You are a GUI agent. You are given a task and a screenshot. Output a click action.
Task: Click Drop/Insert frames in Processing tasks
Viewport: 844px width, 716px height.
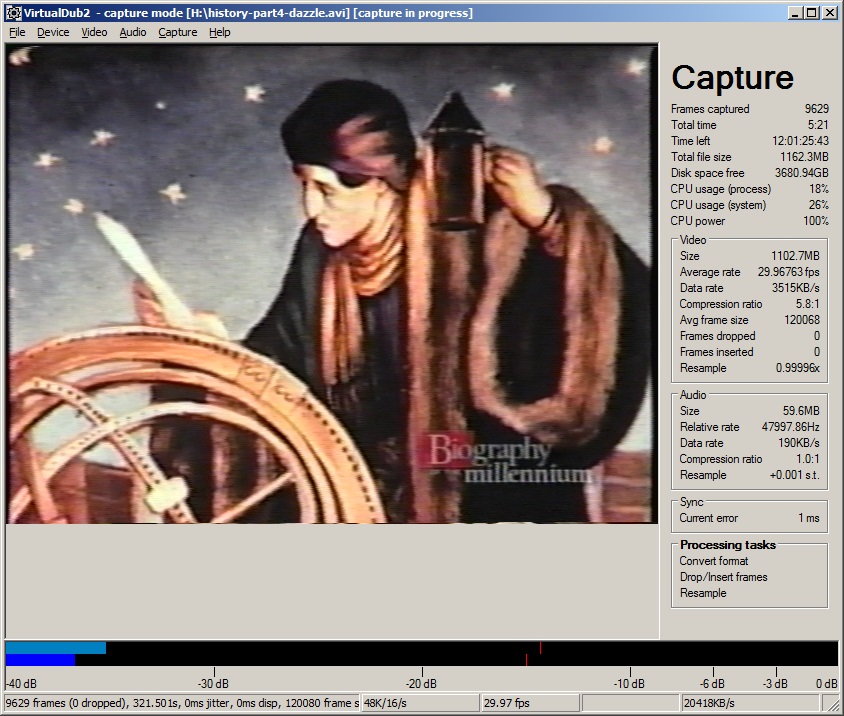coord(723,577)
